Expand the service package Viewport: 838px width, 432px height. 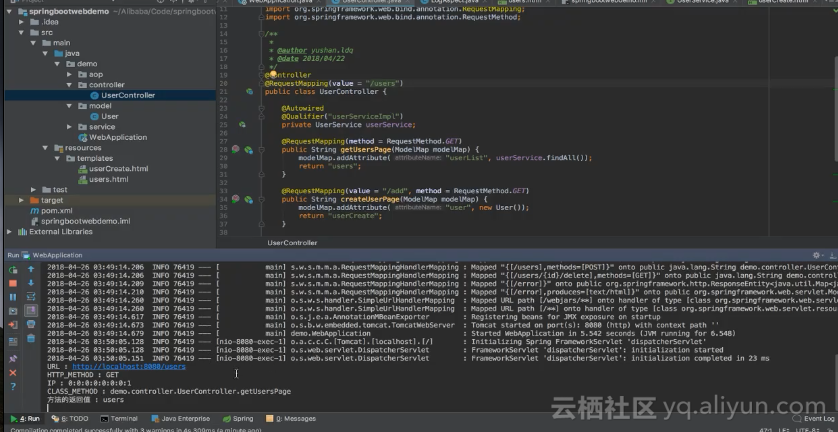69,127
